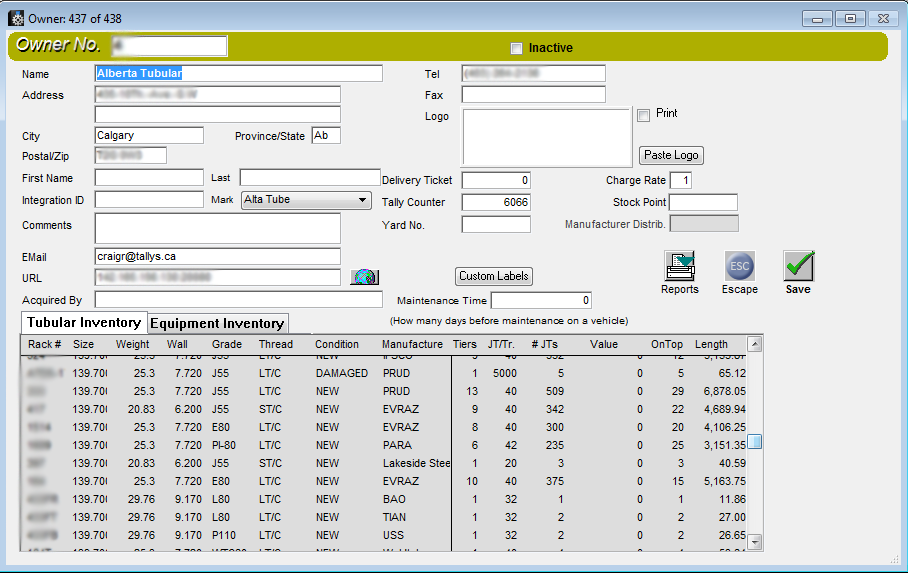Click the inventory scrollbar thumb
The width and height of the screenshot is (908, 573).
[756, 442]
